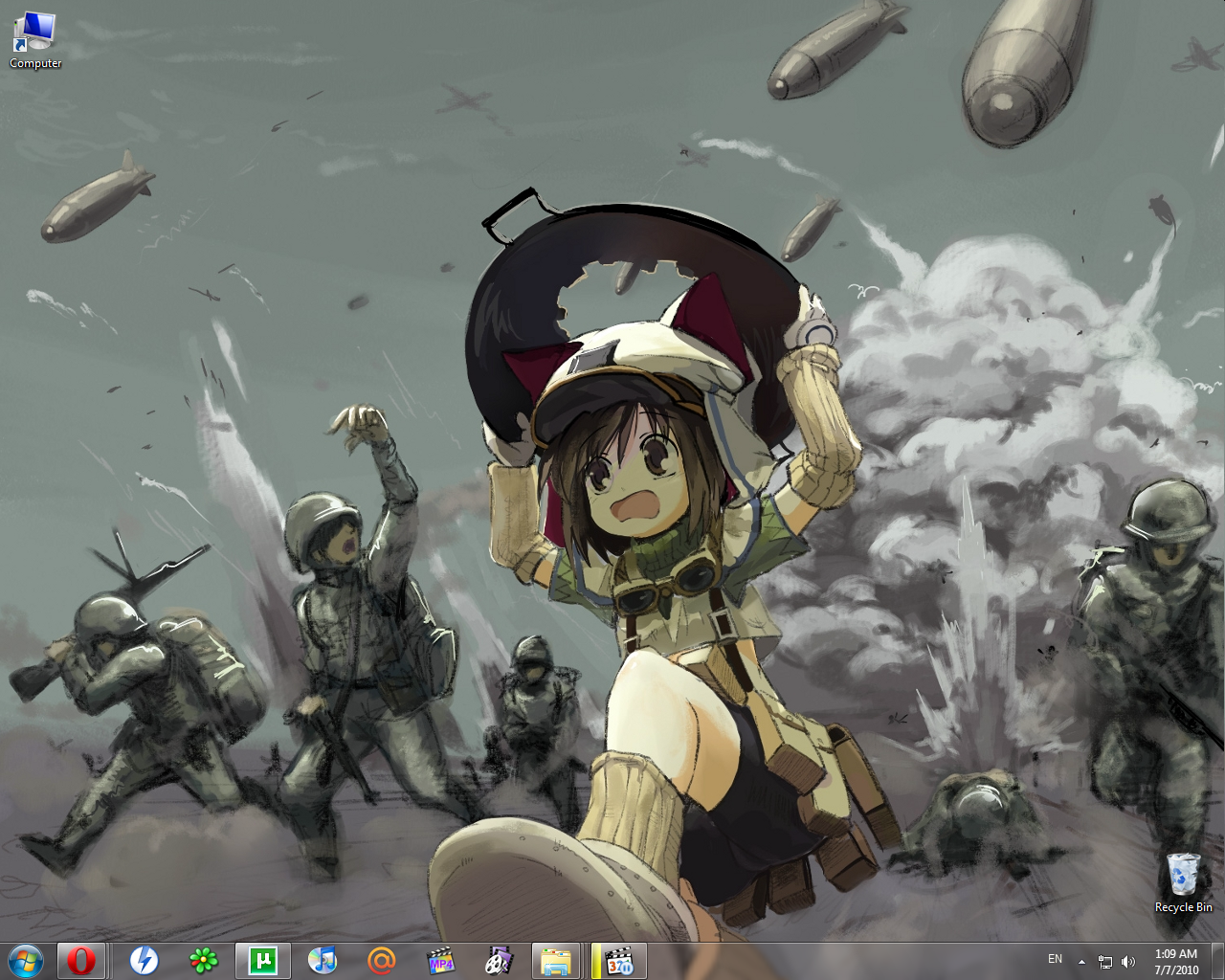Open the Opera browser from taskbar

point(81,960)
